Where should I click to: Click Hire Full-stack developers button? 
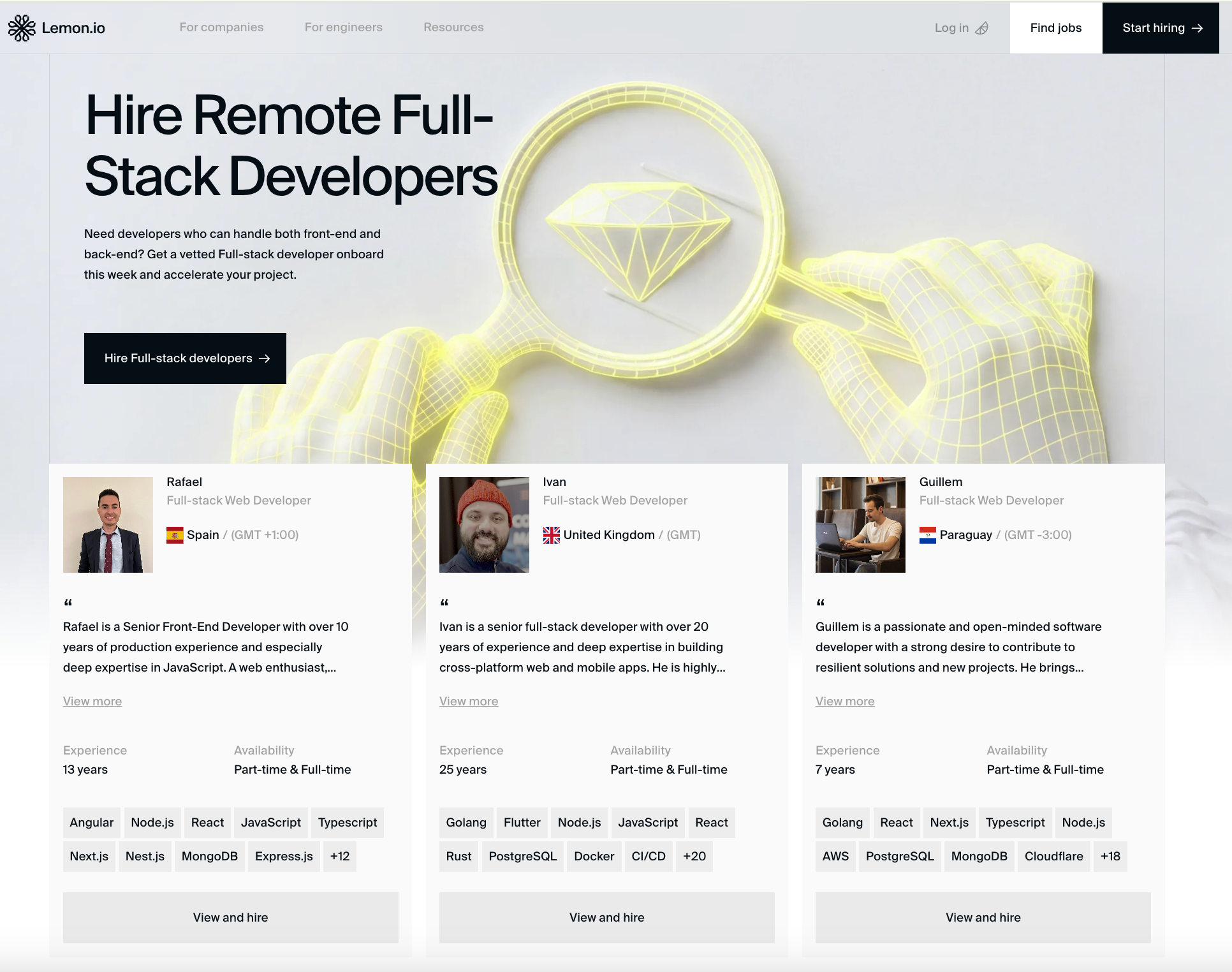185,358
